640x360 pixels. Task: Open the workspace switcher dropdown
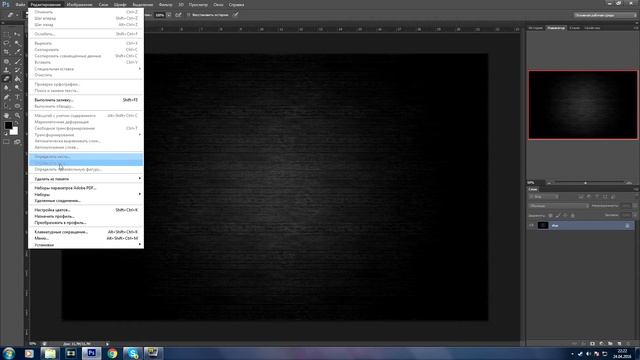click(605, 15)
